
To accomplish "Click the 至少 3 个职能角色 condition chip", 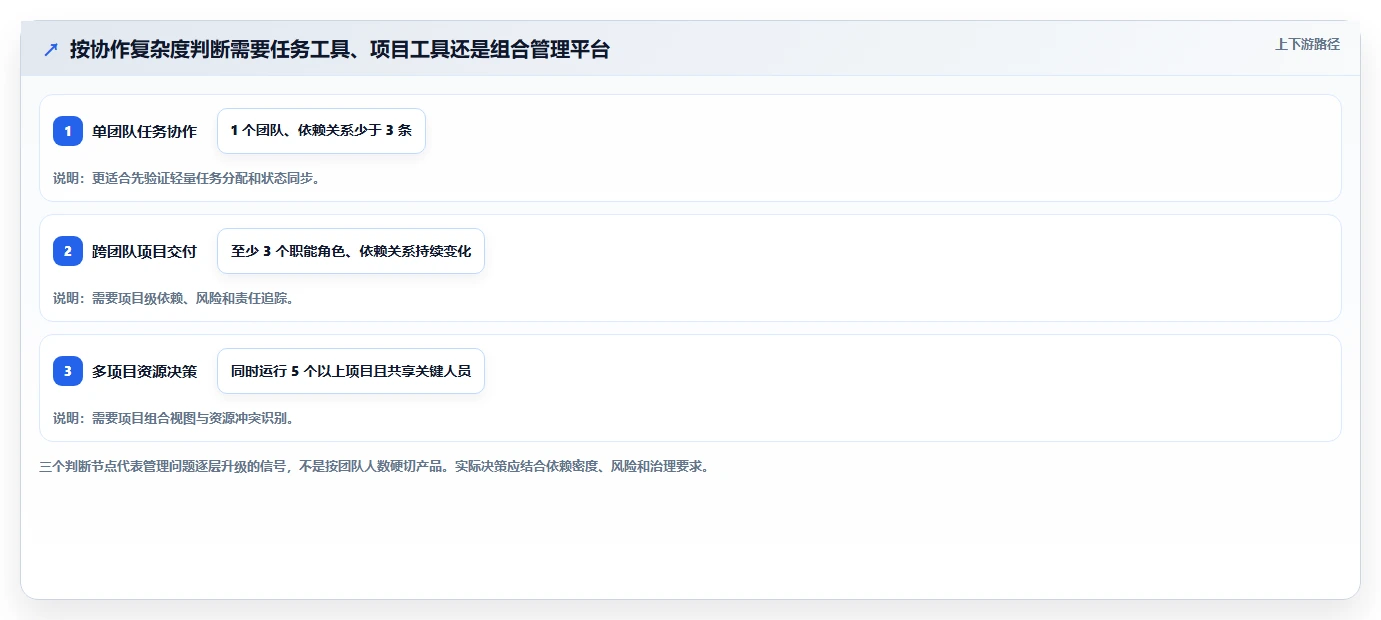I will pyautogui.click(x=351, y=251).
